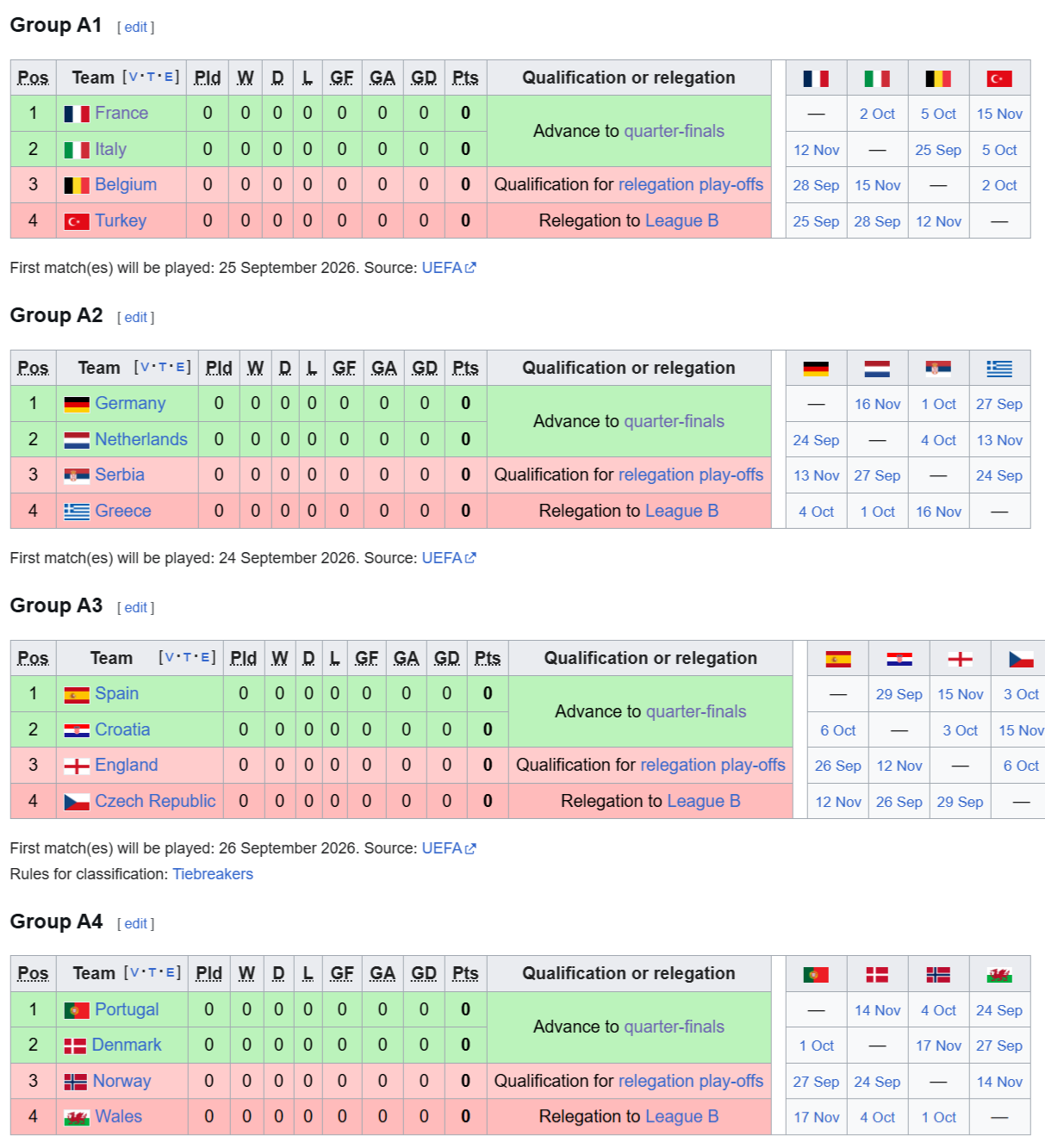1045x1148 pixels.
Task: Open the 16 Nov Germany vs Netherlands fixture
Action: (877, 404)
